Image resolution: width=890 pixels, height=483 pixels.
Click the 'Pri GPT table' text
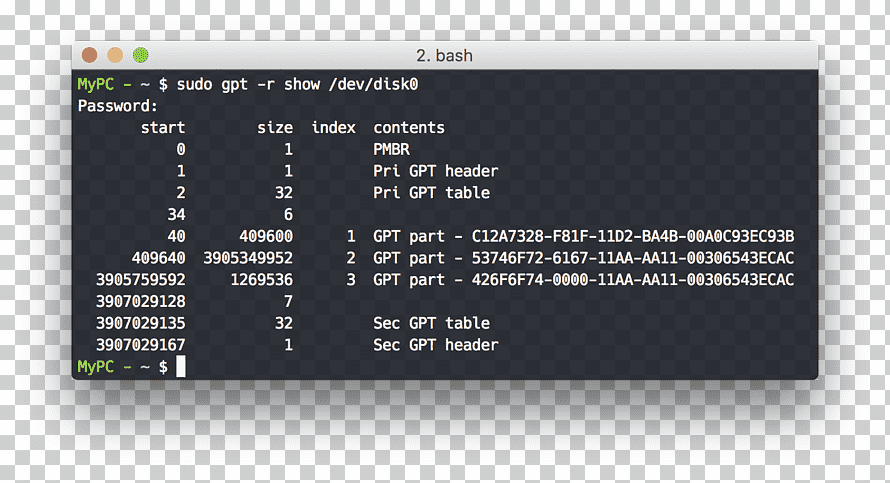click(x=431, y=192)
